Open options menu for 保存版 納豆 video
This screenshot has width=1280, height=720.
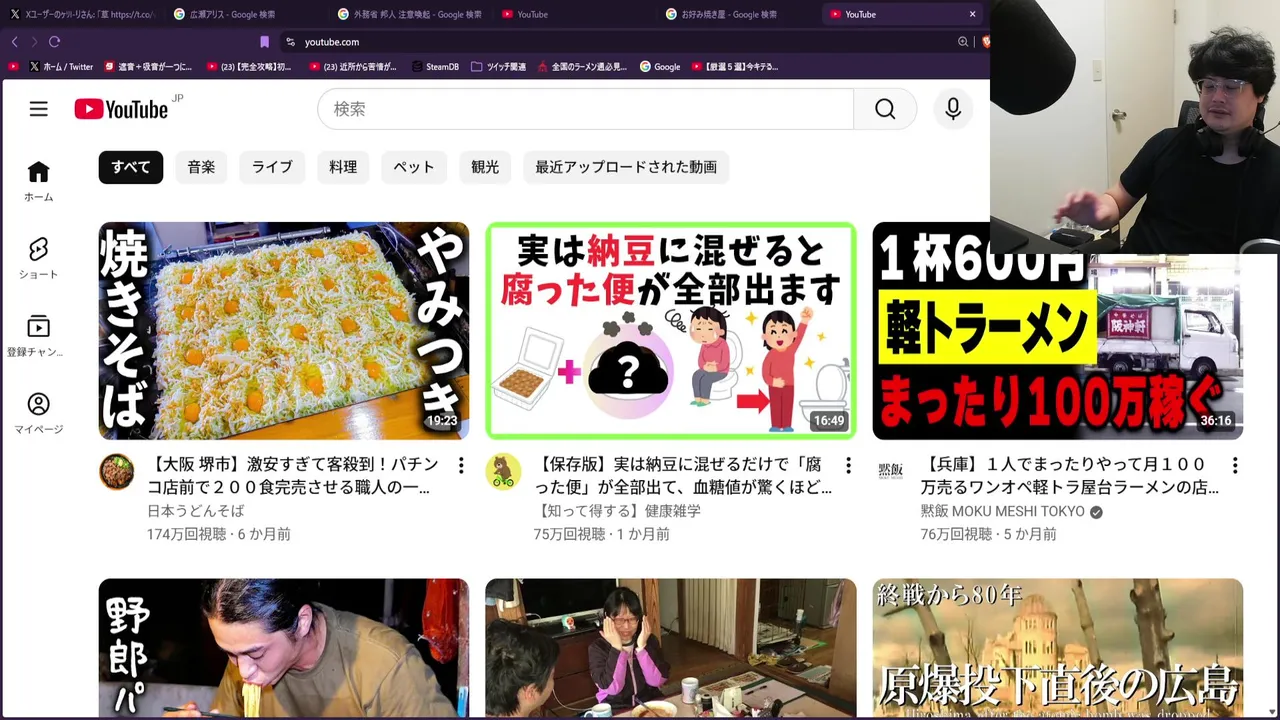click(848, 465)
